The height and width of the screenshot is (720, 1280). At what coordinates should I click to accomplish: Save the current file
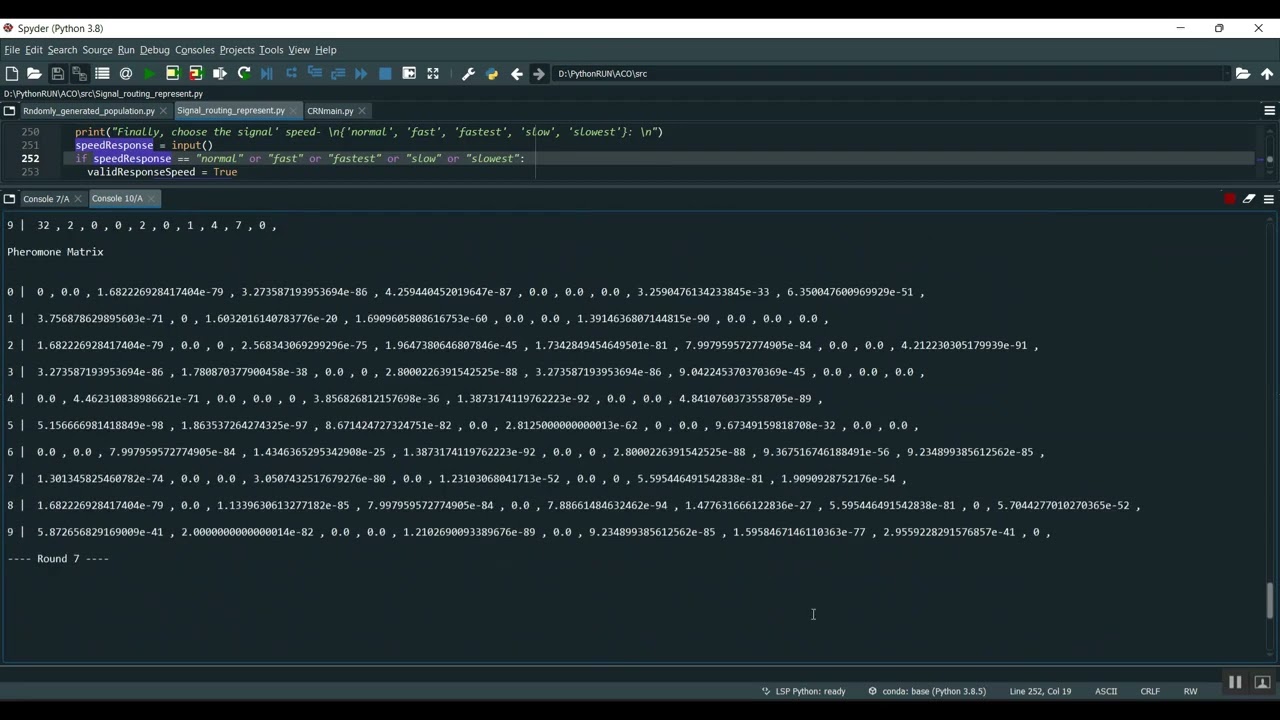(x=57, y=74)
